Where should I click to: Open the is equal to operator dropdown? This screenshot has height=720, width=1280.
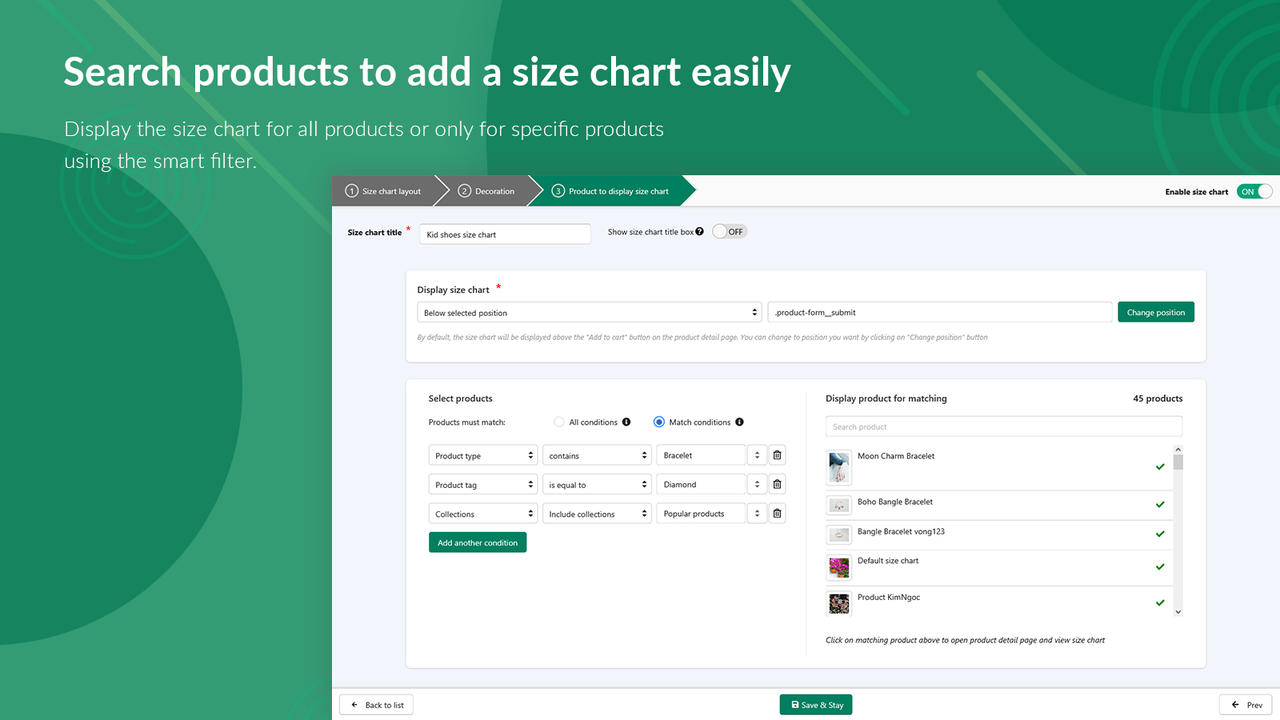[x=597, y=484]
